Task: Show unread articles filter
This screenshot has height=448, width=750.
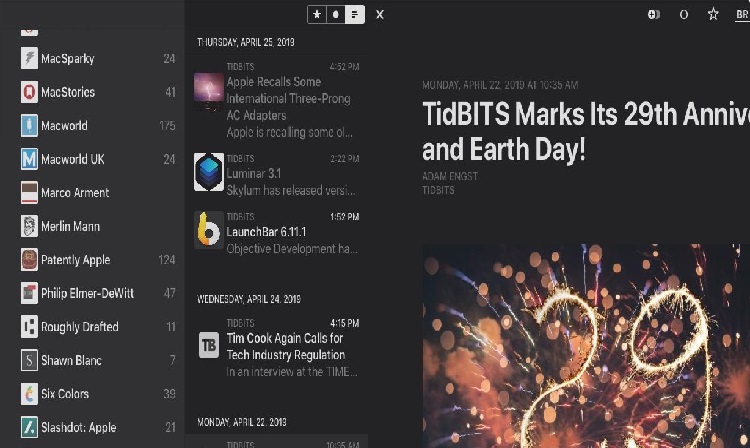Action: coord(336,14)
